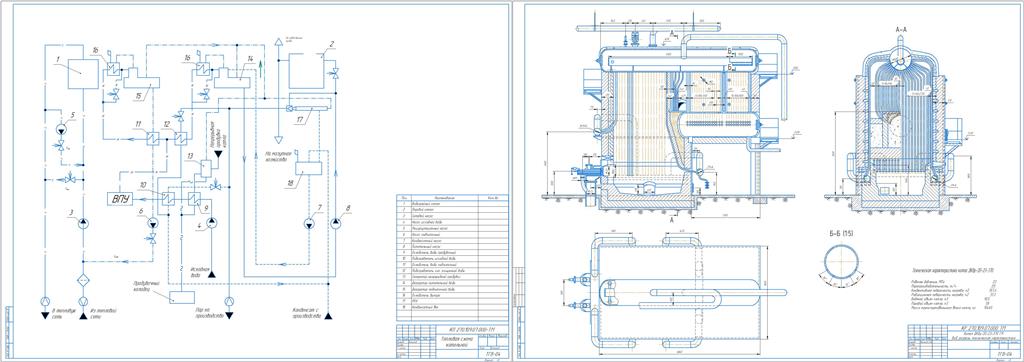This screenshot has width=1024, height=362.
Task: Click pump symbol number 8
Action: [335, 224]
